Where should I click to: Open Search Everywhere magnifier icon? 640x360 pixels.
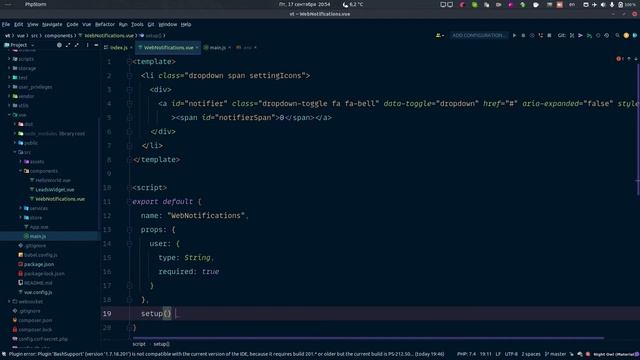click(618, 36)
